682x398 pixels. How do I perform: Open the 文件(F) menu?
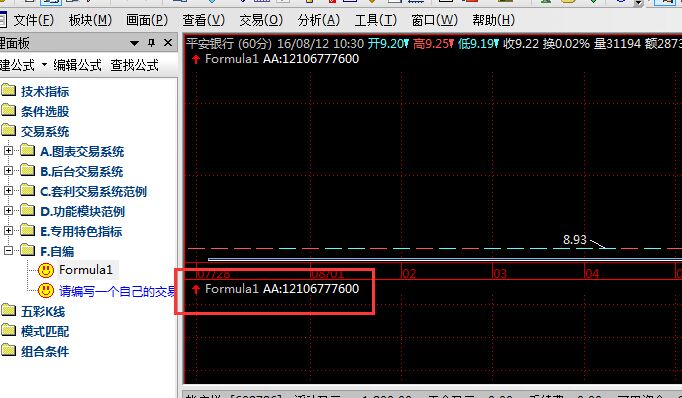tap(33, 20)
